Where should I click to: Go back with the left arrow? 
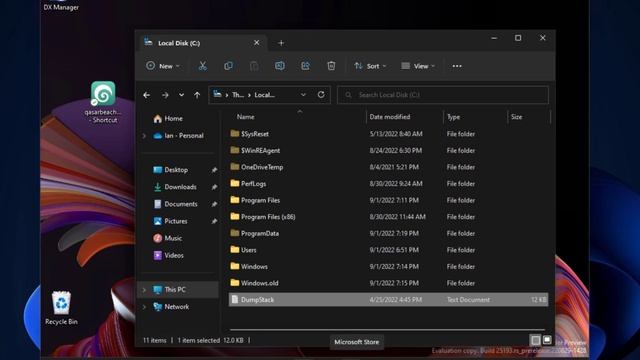[147, 95]
